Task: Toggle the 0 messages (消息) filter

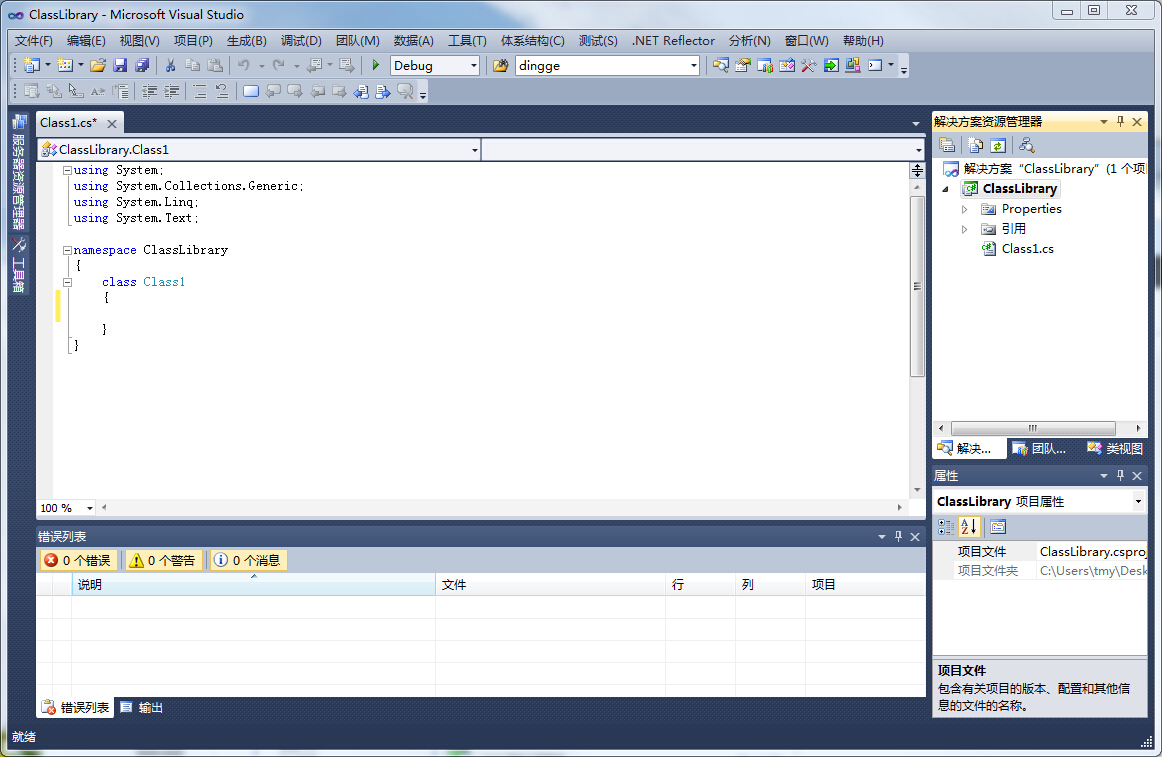Action: [x=248, y=561]
